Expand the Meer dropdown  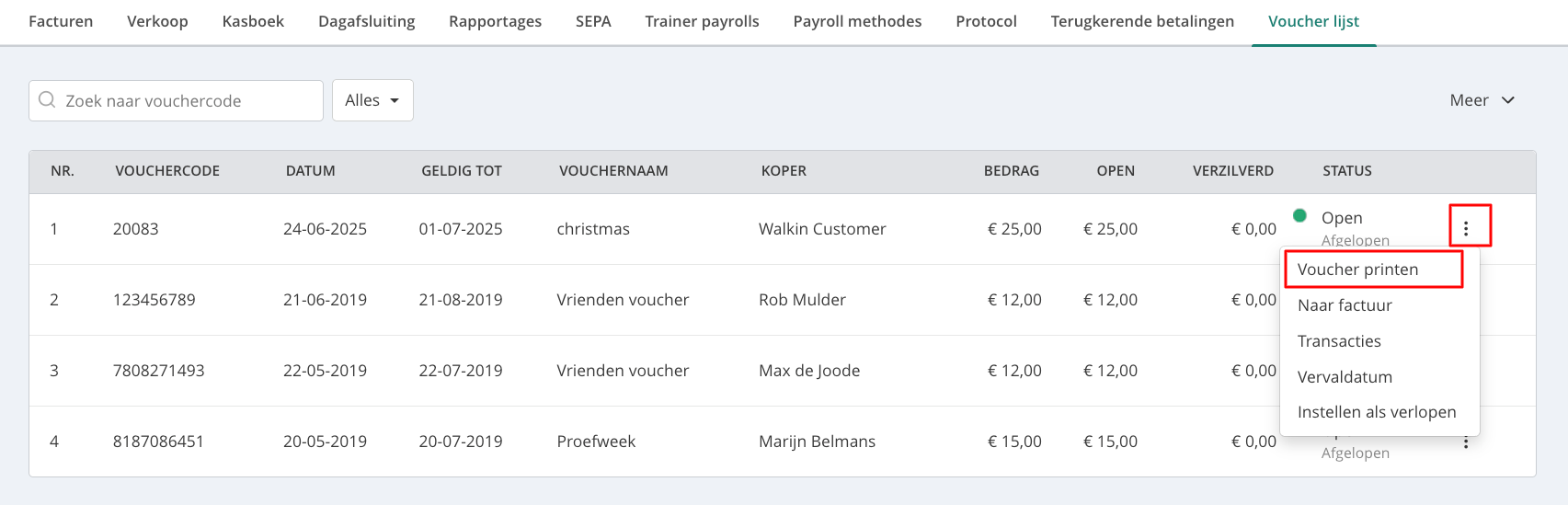[x=1482, y=100]
